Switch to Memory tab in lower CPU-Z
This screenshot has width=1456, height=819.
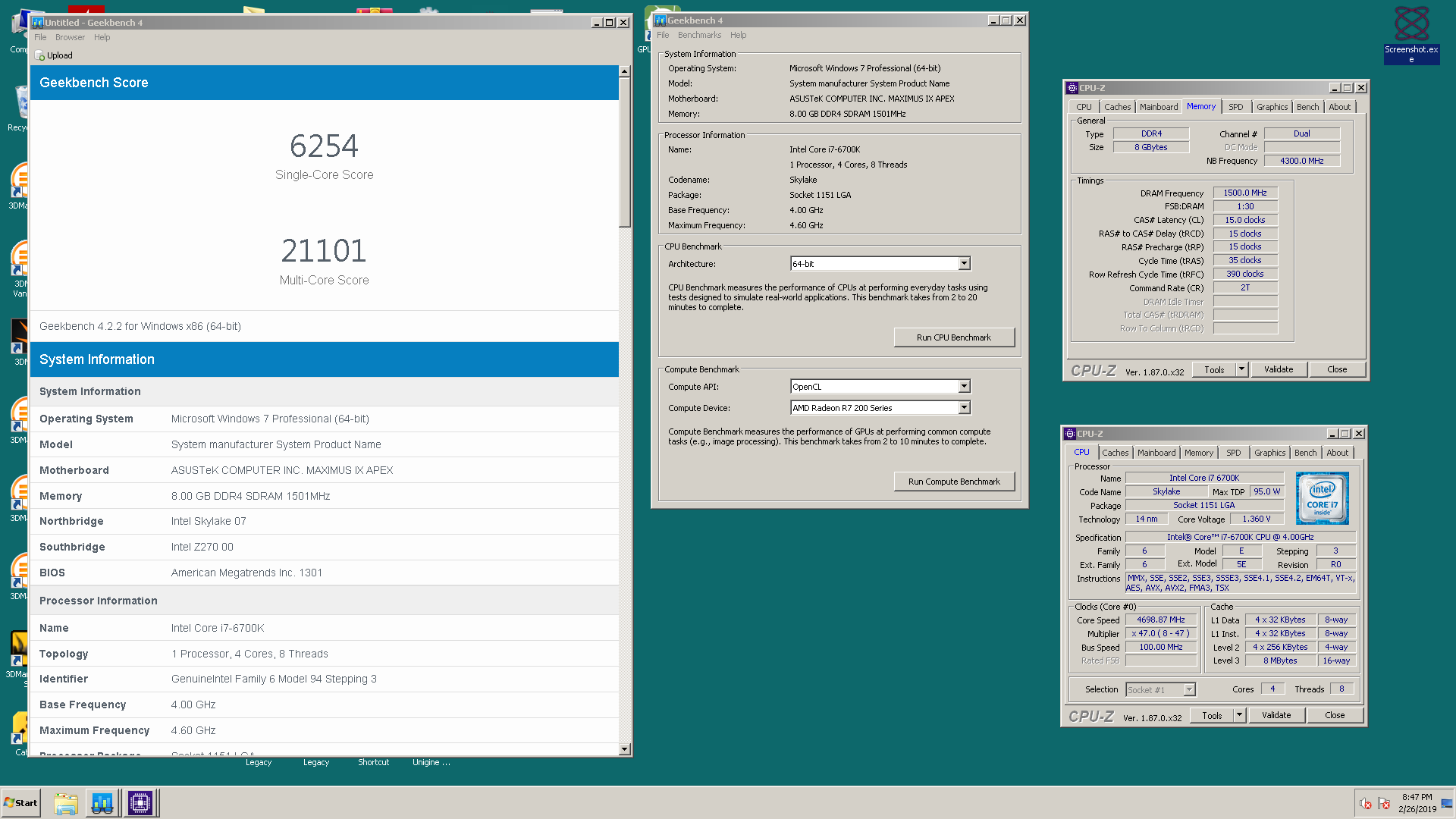pyautogui.click(x=1198, y=453)
